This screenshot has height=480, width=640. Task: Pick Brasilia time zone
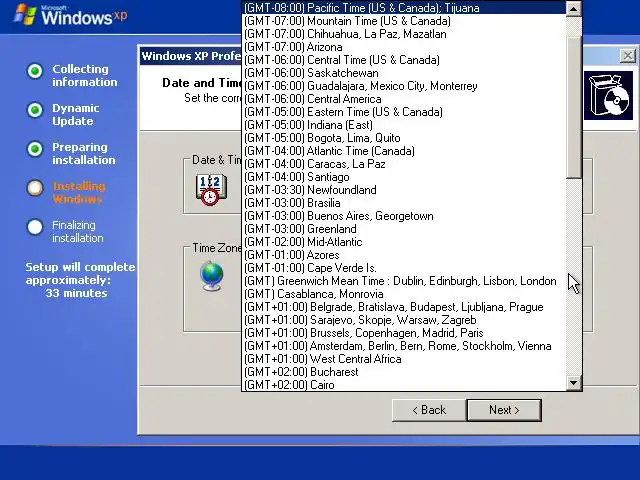point(404,203)
